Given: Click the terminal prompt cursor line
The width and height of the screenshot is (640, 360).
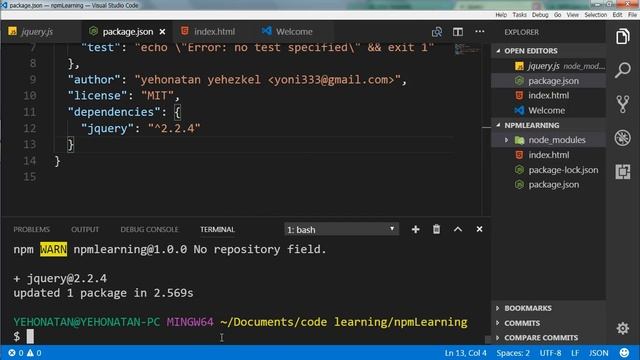Looking at the screenshot, I should (30, 337).
